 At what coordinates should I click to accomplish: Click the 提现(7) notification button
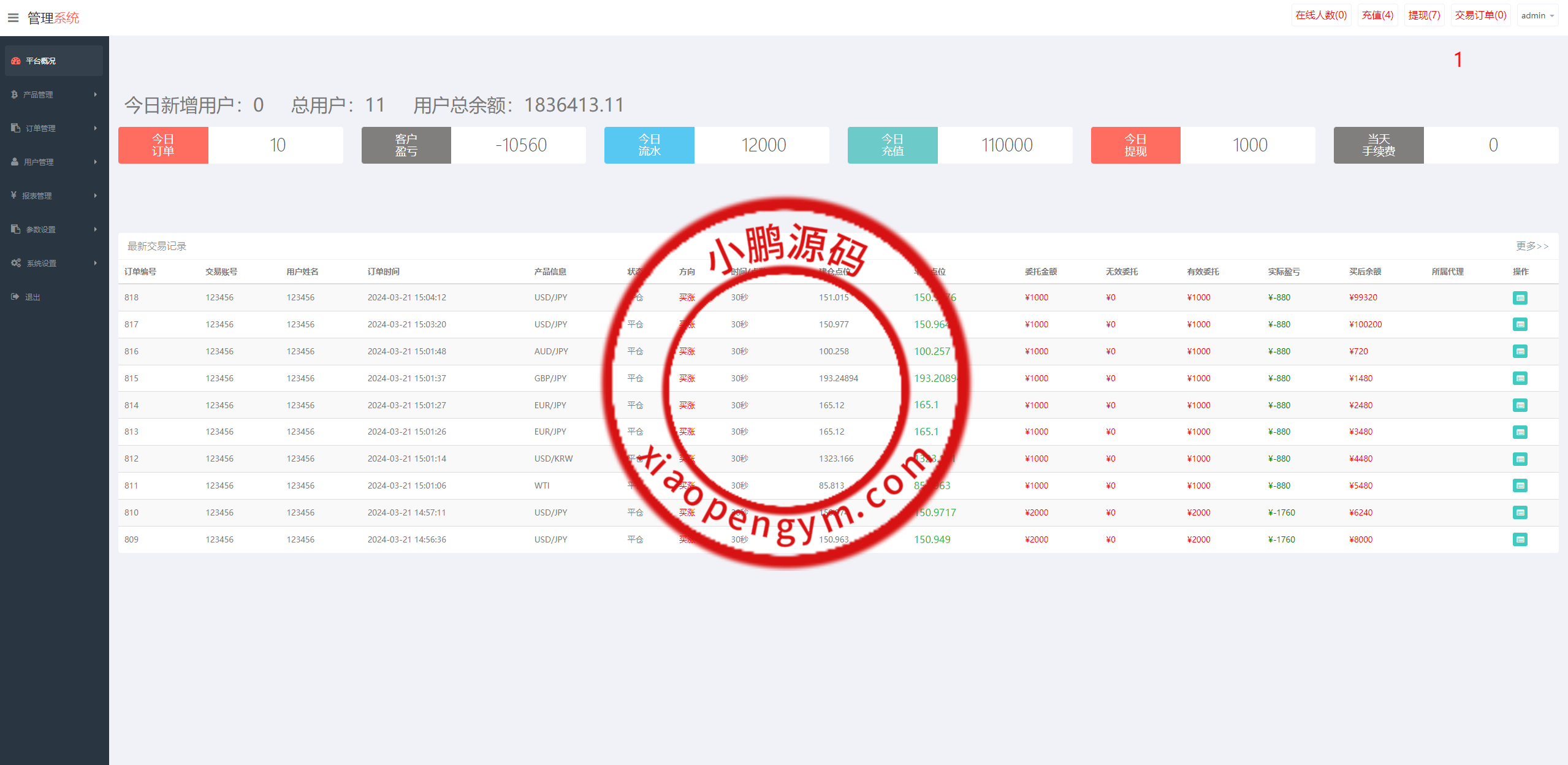(1424, 15)
